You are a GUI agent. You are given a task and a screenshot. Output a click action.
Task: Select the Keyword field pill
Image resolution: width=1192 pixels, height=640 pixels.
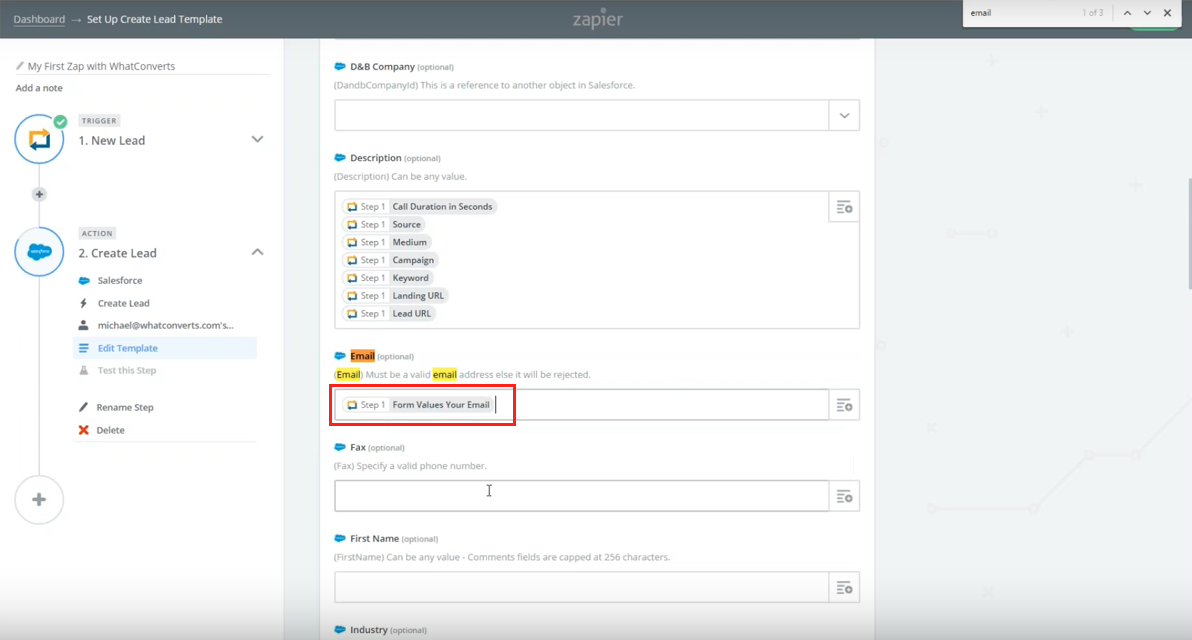point(388,277)
